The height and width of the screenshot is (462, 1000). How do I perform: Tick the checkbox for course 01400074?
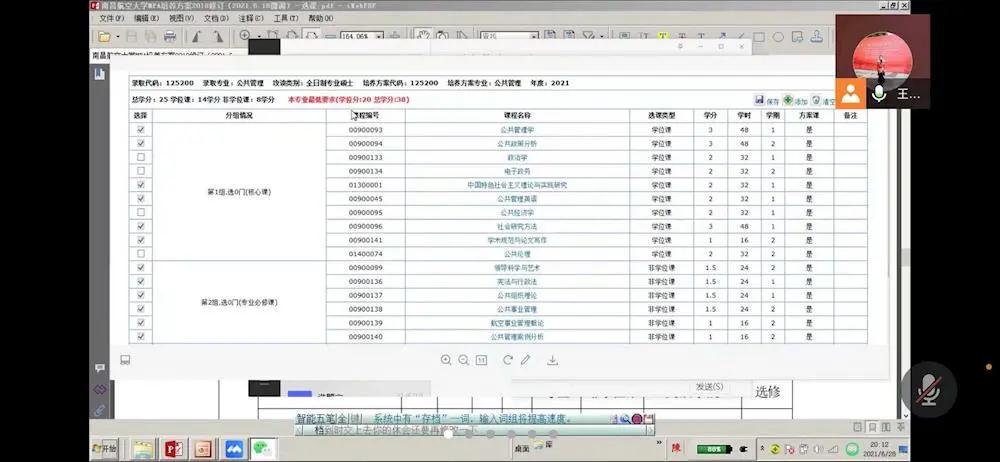tap(140, 254)
